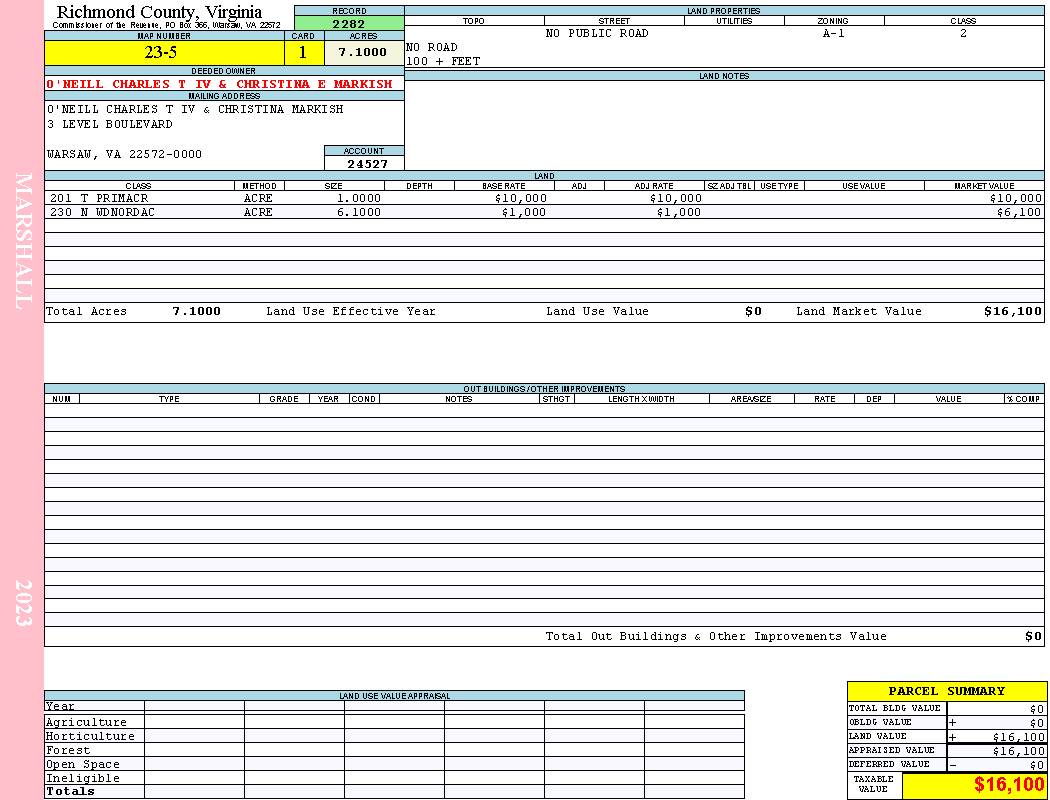Image resolution: width=1050 pixels, height=800 pixels.
Task: Click the Open Space row label
Action: coord(82,765)
